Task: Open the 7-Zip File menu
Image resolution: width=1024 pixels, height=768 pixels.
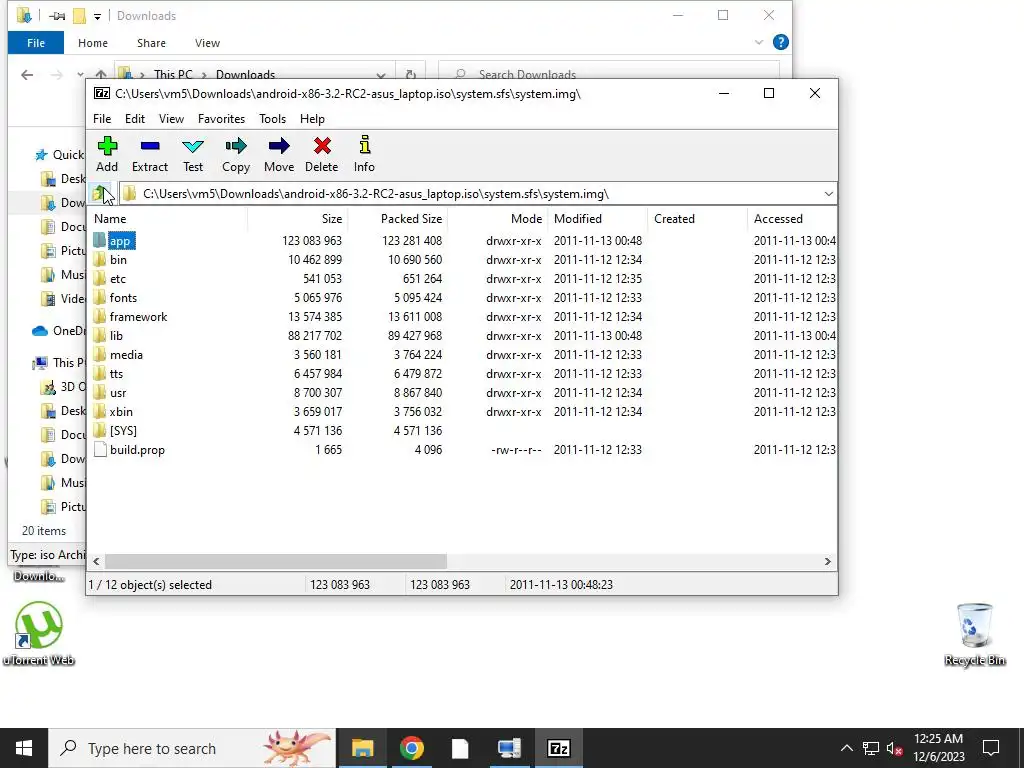Action: click(102, 119)
